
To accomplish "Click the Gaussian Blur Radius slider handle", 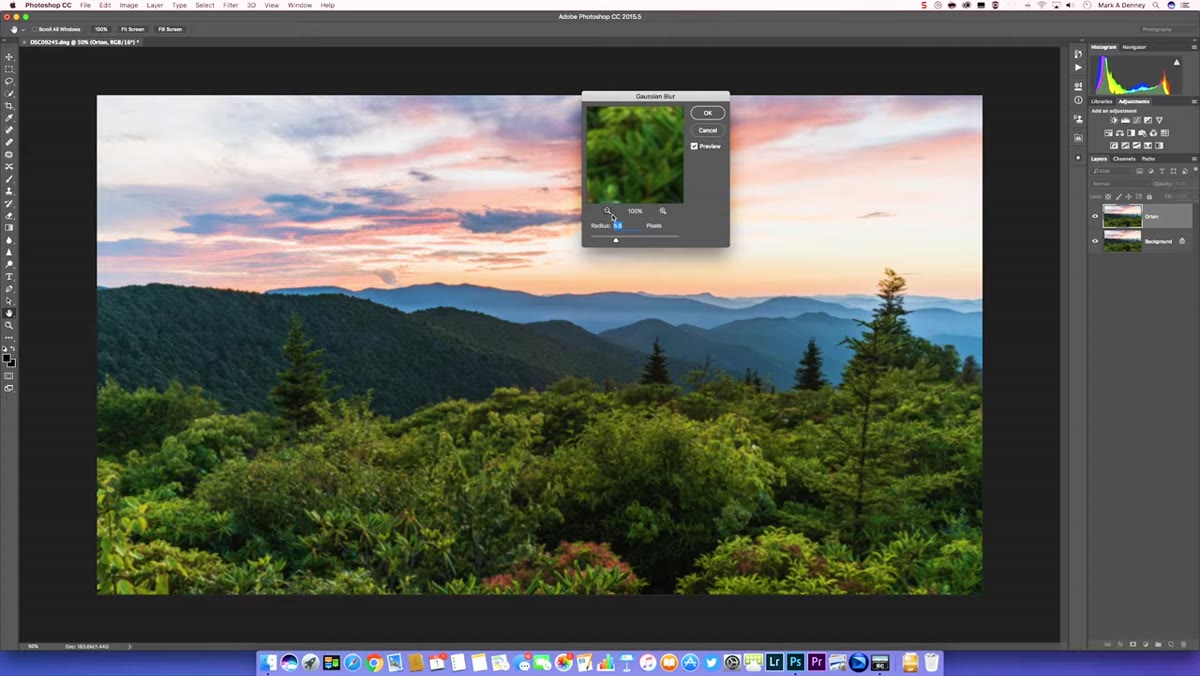I will (x=616, y=240).
